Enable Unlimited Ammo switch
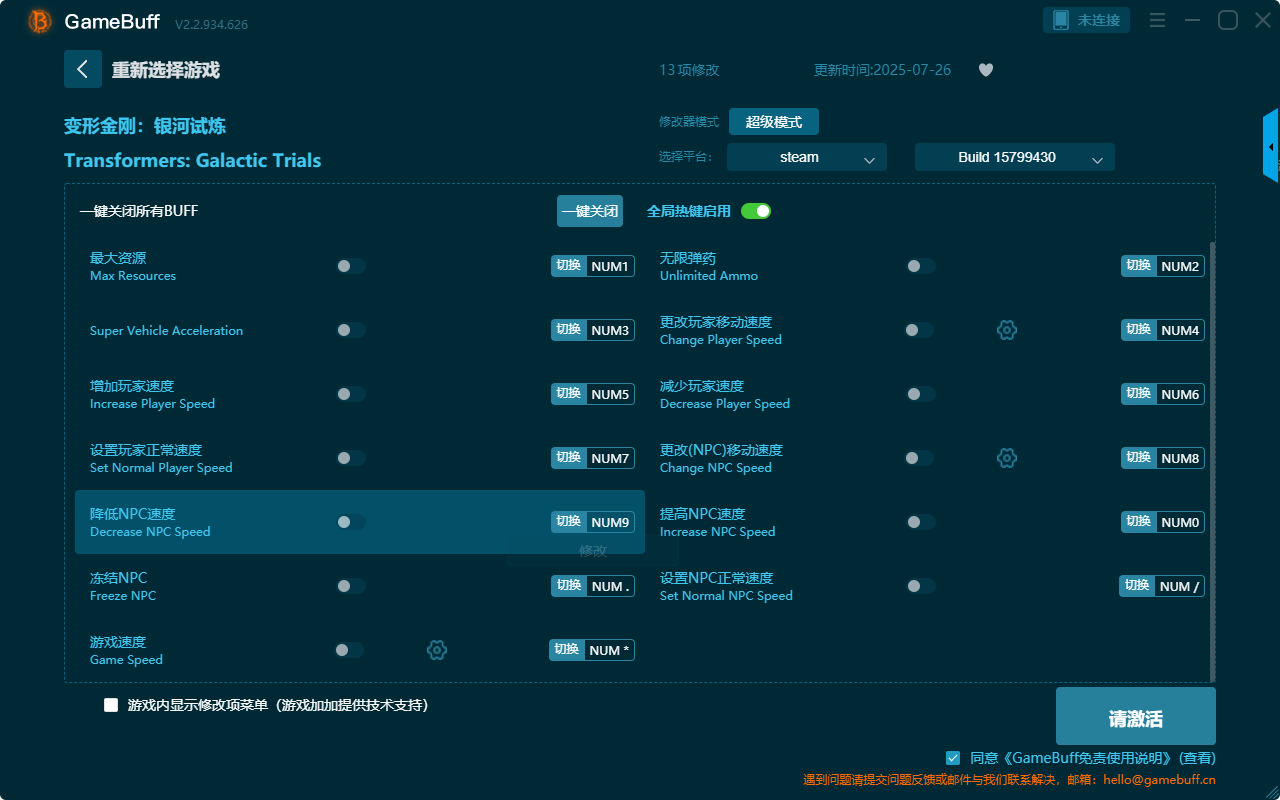The height and width of the screenshot is (800, 1280). [920, 266]
